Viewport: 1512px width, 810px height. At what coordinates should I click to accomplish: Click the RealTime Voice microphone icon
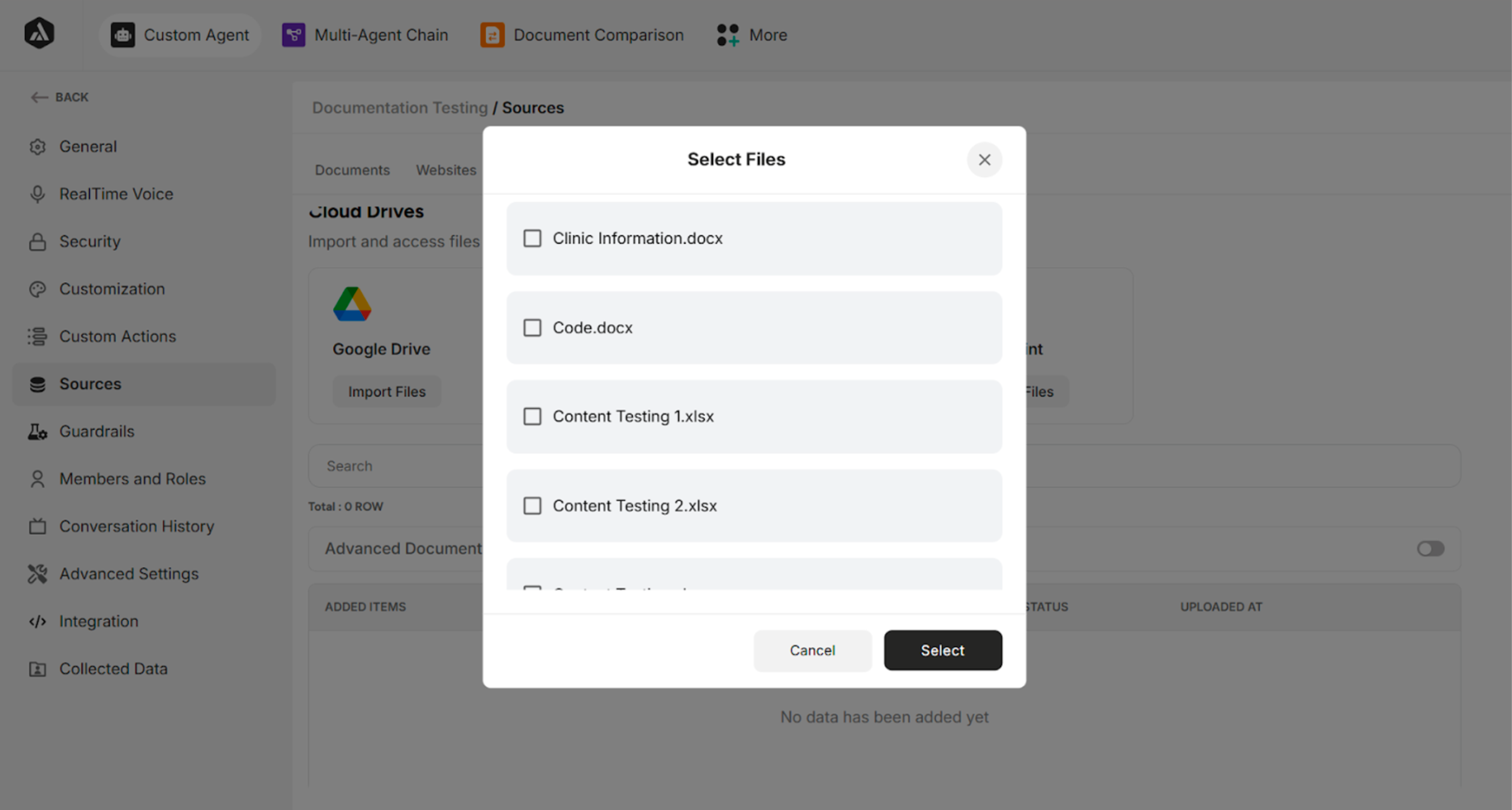click(x=37, y=194)
